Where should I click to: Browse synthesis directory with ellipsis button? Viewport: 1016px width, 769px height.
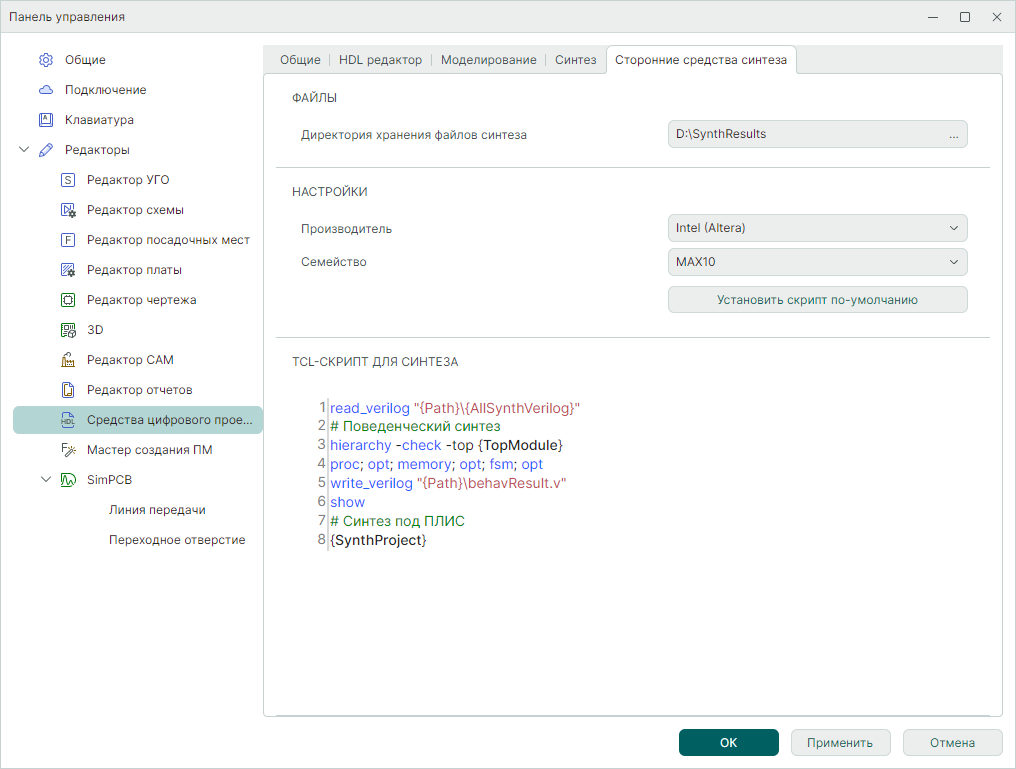[953, 134]
